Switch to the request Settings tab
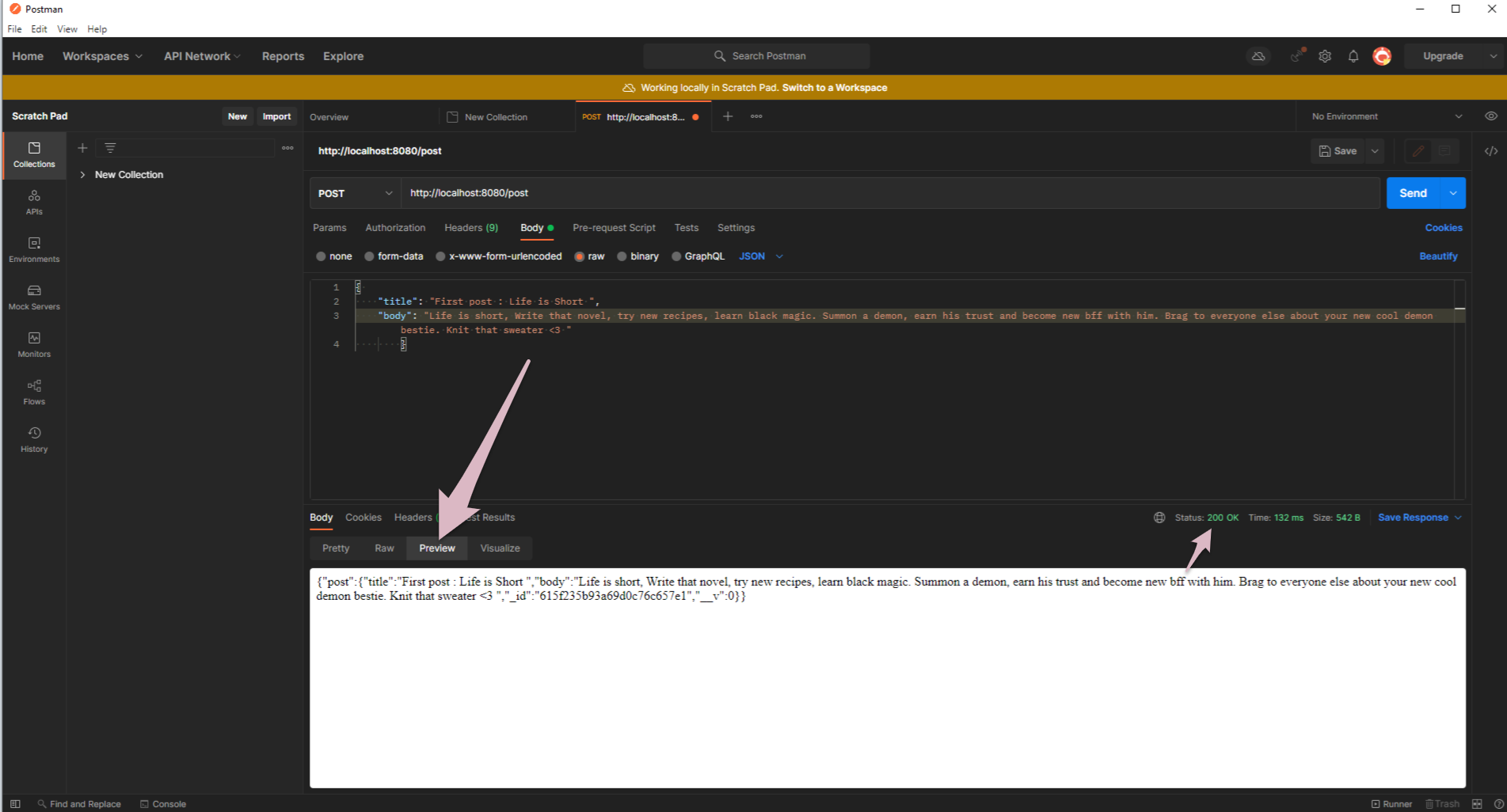This screenshot has height=812, width=1507. pyautogui.click(x=736, y=228)
